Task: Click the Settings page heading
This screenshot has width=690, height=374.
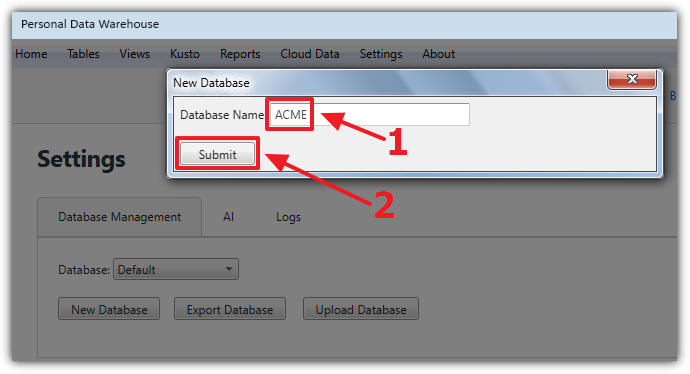Action: coord(81,159)
